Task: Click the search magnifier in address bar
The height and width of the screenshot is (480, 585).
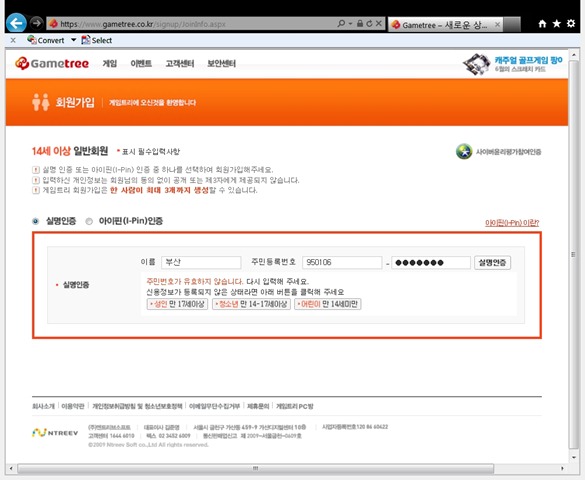Action: tap(341, 23)
